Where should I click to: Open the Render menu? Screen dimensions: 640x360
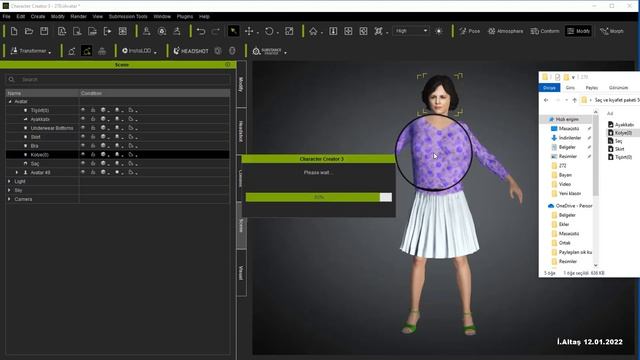pos(78,17)
